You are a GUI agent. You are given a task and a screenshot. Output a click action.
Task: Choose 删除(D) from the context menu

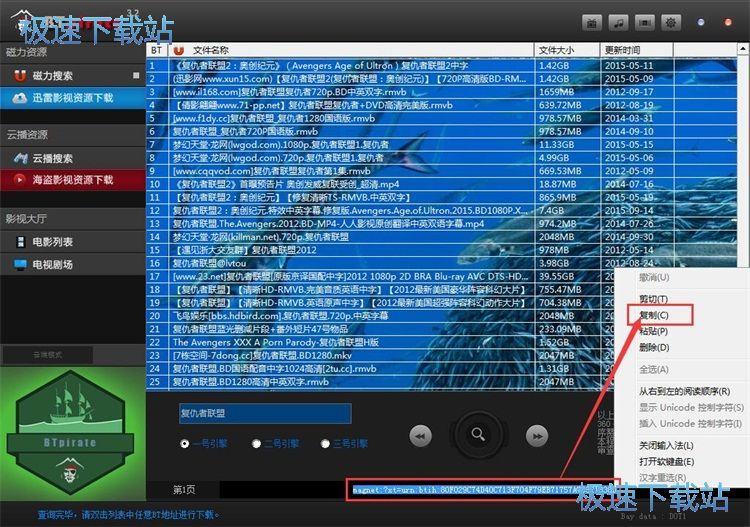654,347
